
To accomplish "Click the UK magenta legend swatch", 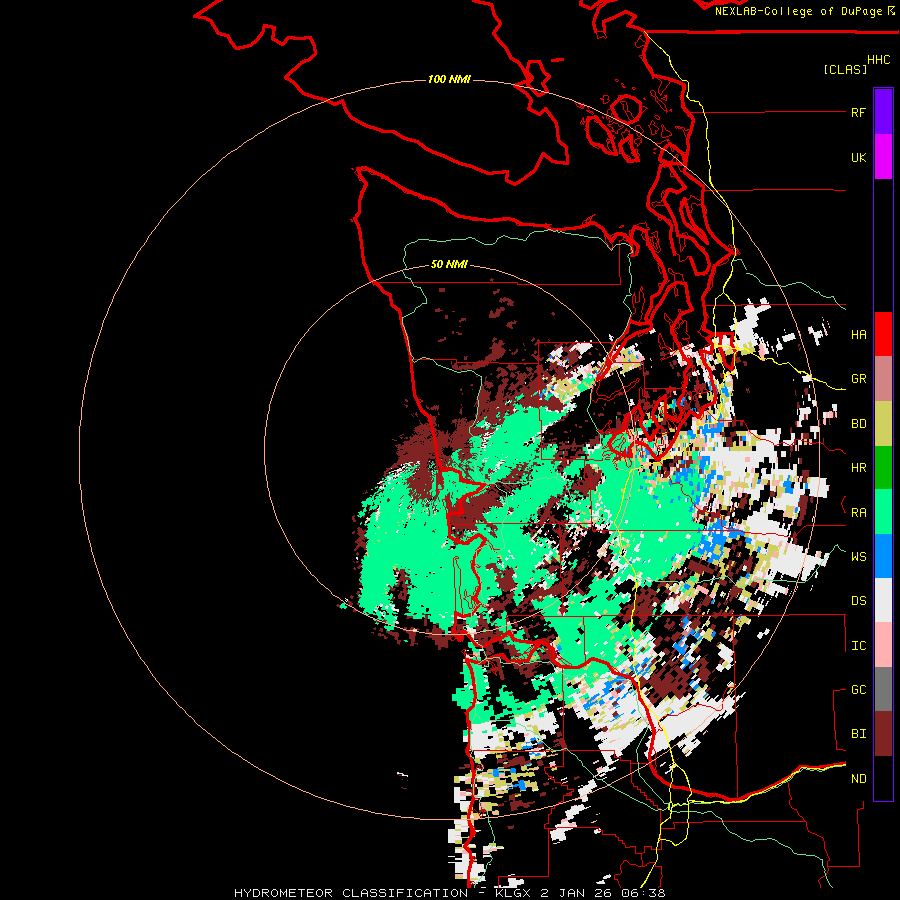I will [883, 157].
